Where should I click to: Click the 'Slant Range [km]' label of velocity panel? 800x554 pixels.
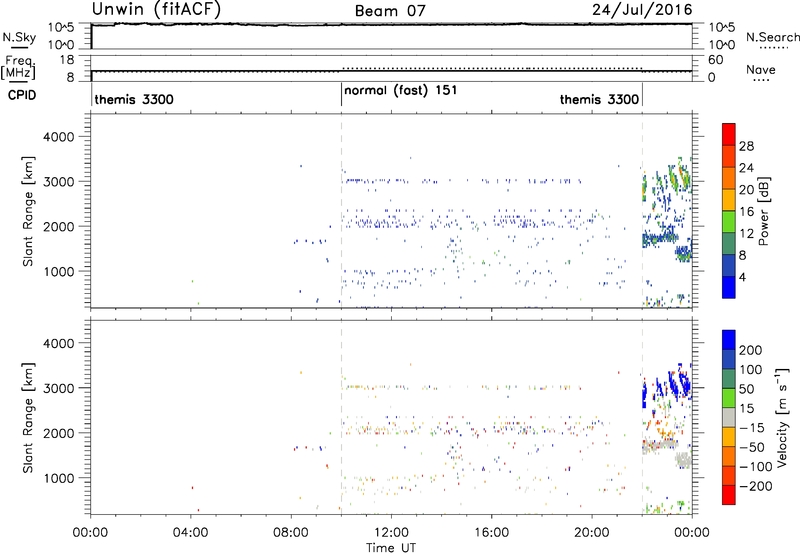pos(28,418)
